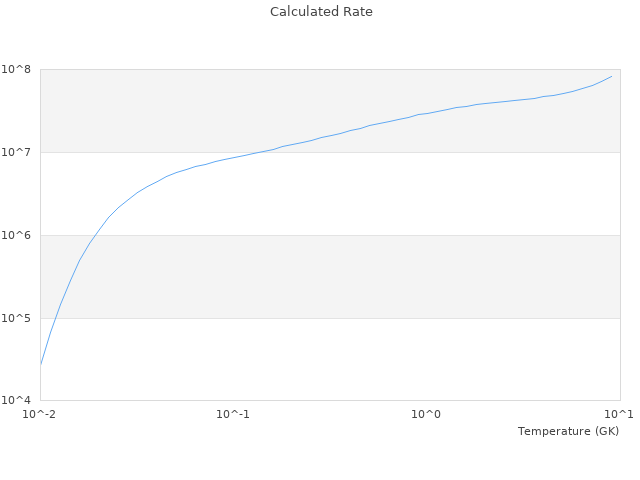The width and height of the screenshot is (640, 480).
Task: Click the 10^5 y-axis tick label
Action: pyautogui.click(x=17, y=318)
